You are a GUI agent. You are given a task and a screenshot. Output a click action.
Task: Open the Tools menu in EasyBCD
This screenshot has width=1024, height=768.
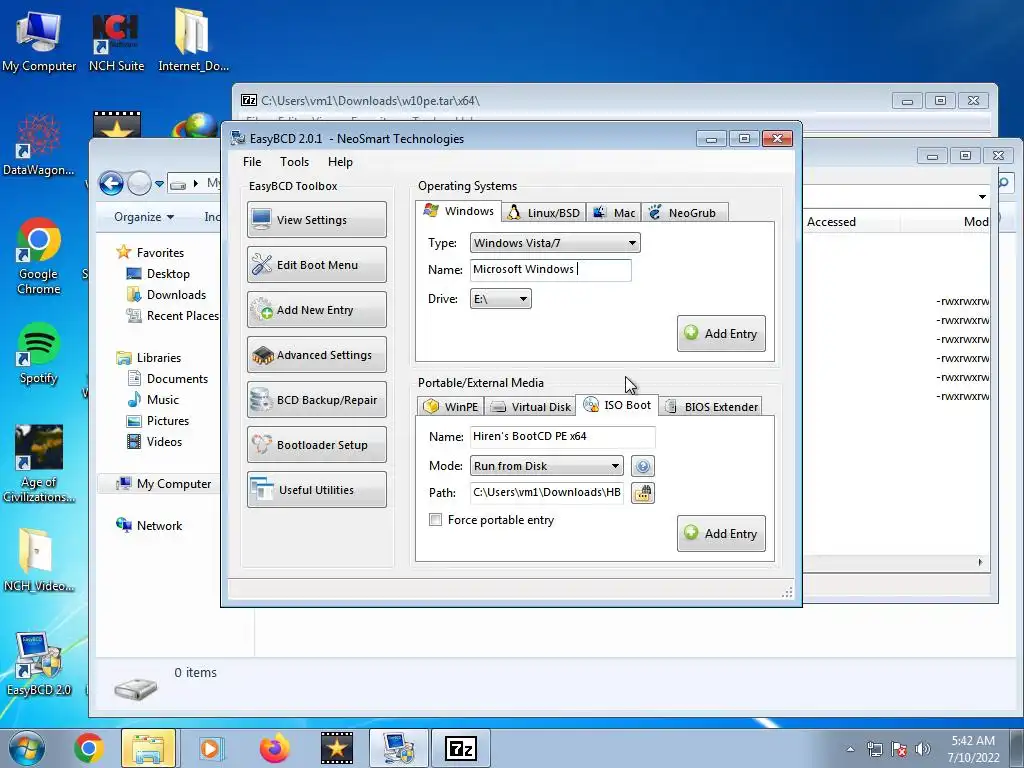[x=294, y=162]
